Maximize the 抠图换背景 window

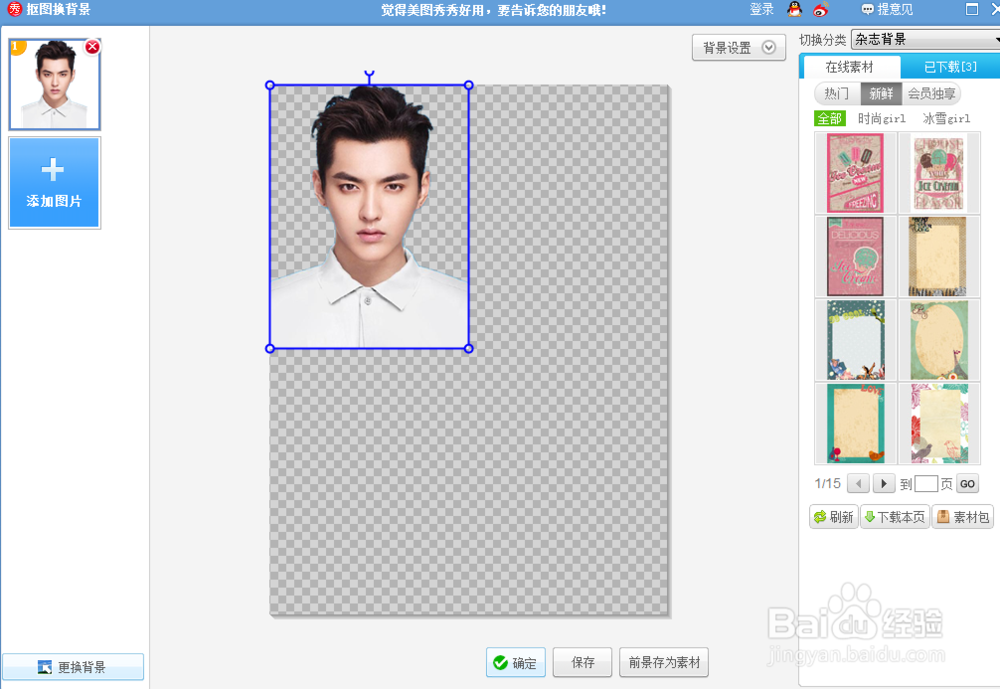tap(972, 9)
